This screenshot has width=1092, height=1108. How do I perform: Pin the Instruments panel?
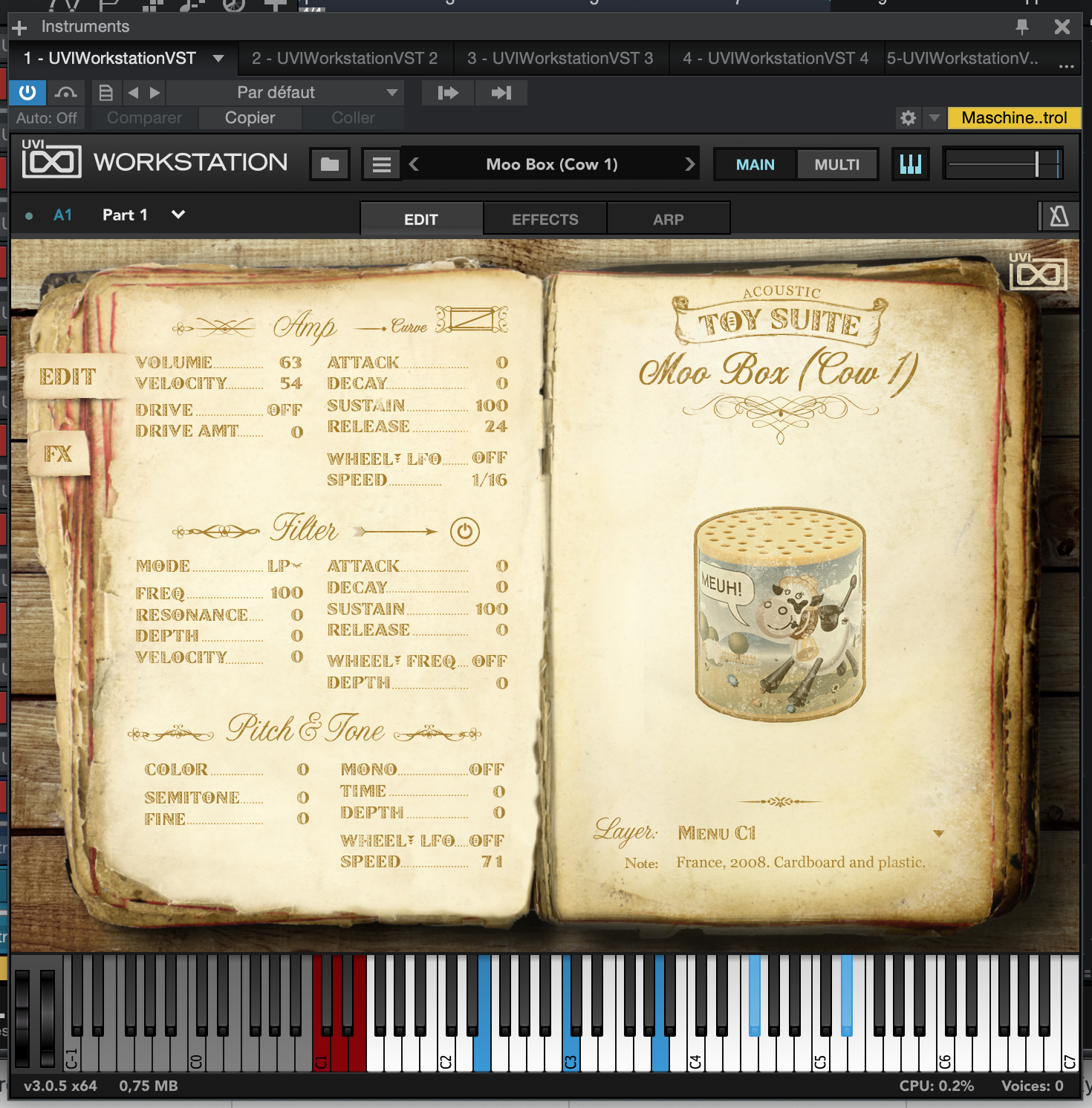1022,27
